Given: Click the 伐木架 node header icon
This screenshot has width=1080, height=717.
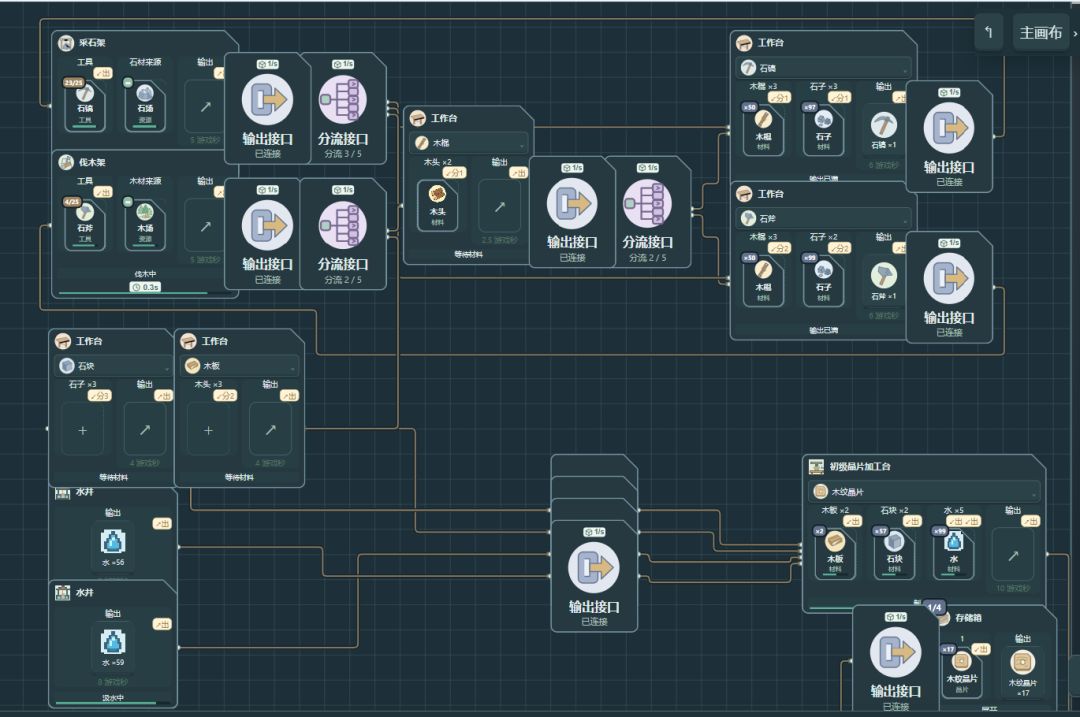Looking at the screenshot, I should pos(65,163).
